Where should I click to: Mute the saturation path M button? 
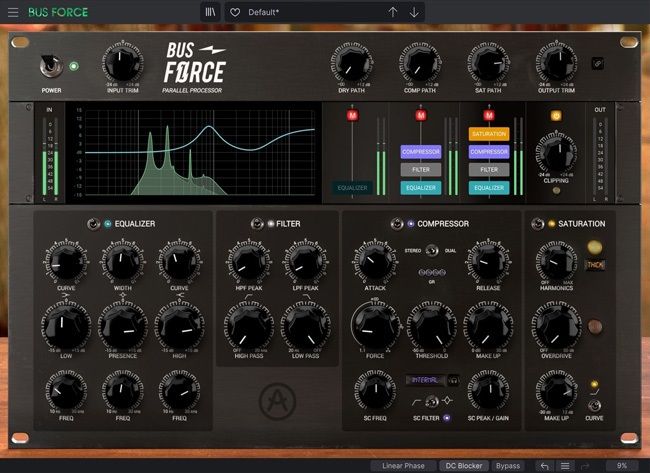(489, 115)
